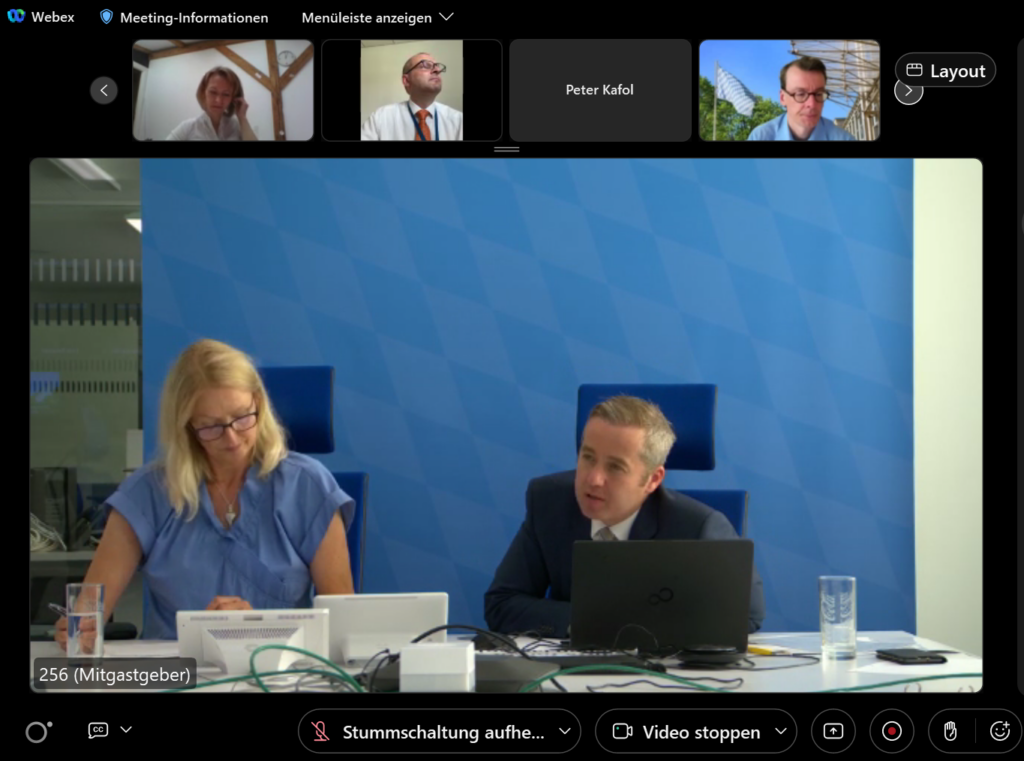The width and height of the screenshot is (1024, 761).
Task: Click the Webex logo icon
Action: [16, 17]
